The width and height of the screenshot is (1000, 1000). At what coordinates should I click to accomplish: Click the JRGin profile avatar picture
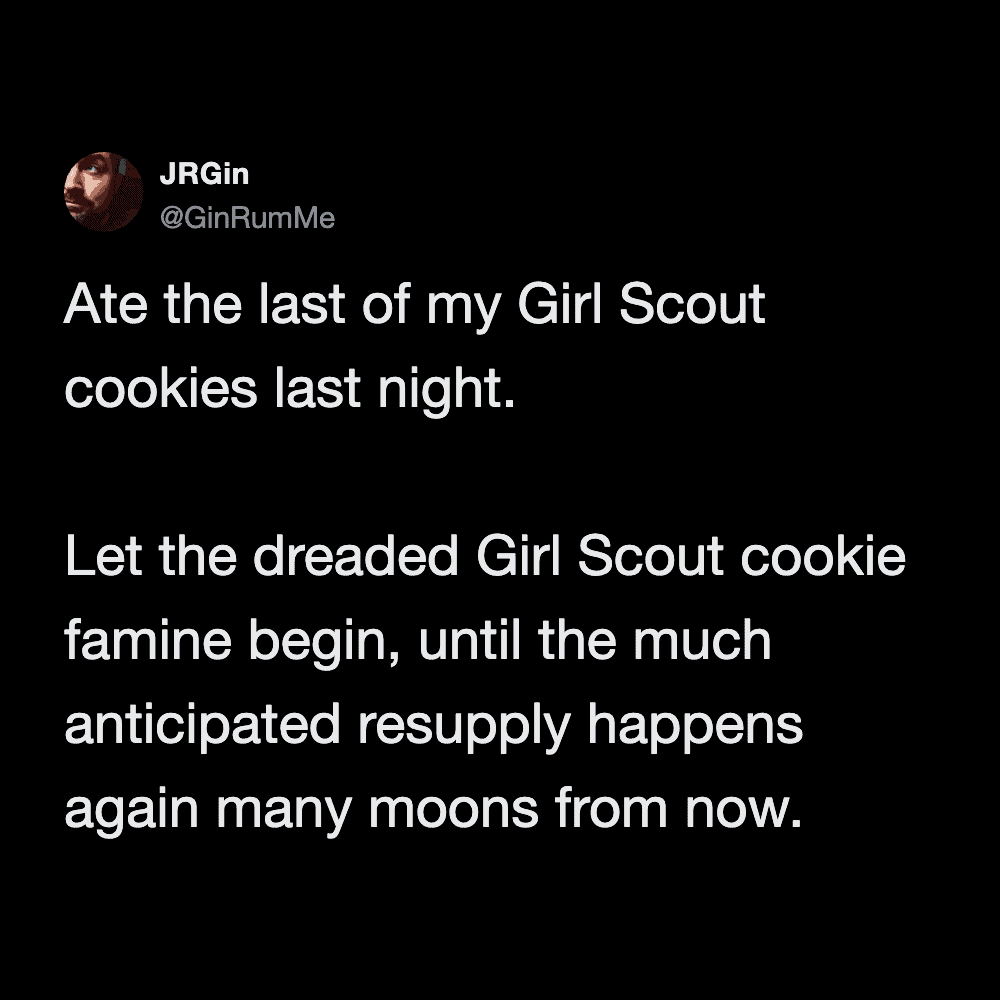tap(103, 191)
